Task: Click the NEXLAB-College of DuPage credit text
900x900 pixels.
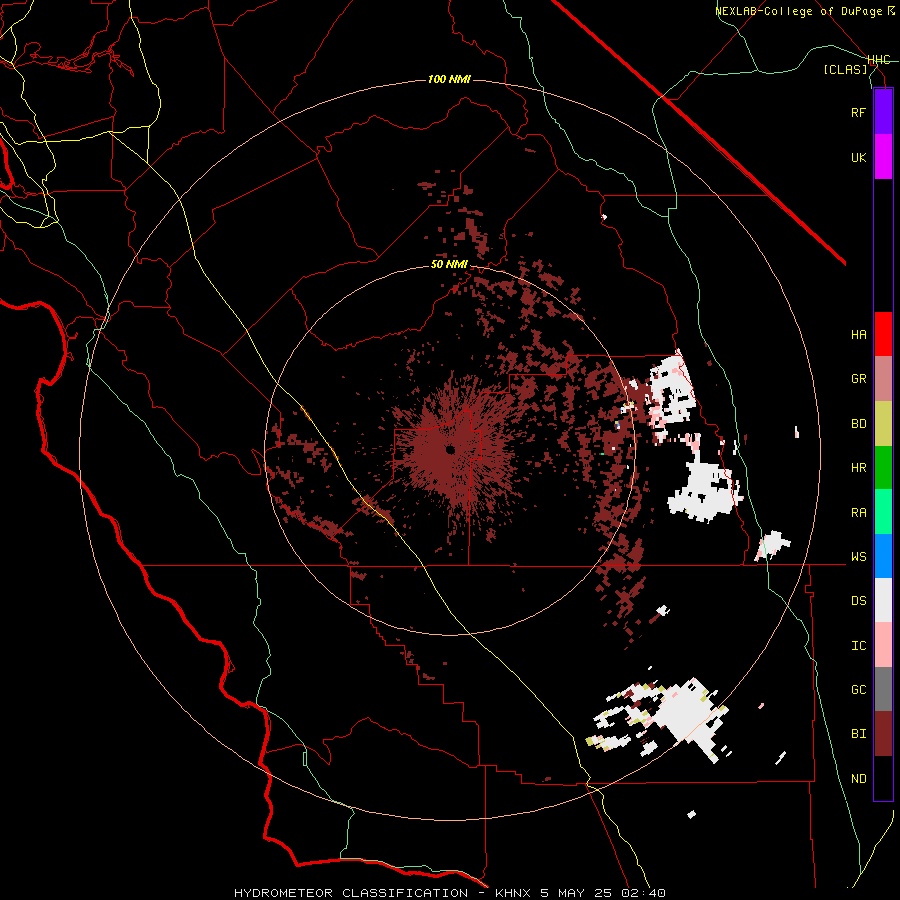Action: (x=798, y=11)
